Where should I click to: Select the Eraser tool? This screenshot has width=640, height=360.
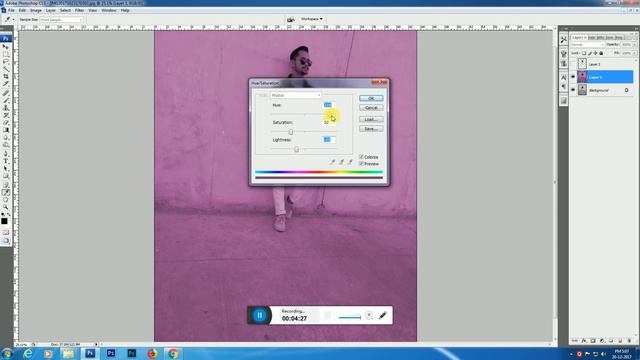pos(6,122)
